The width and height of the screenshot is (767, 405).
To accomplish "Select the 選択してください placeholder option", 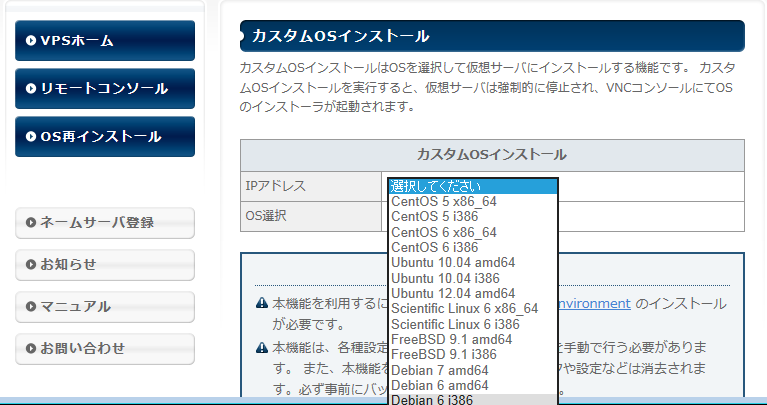I will point(473,186).
